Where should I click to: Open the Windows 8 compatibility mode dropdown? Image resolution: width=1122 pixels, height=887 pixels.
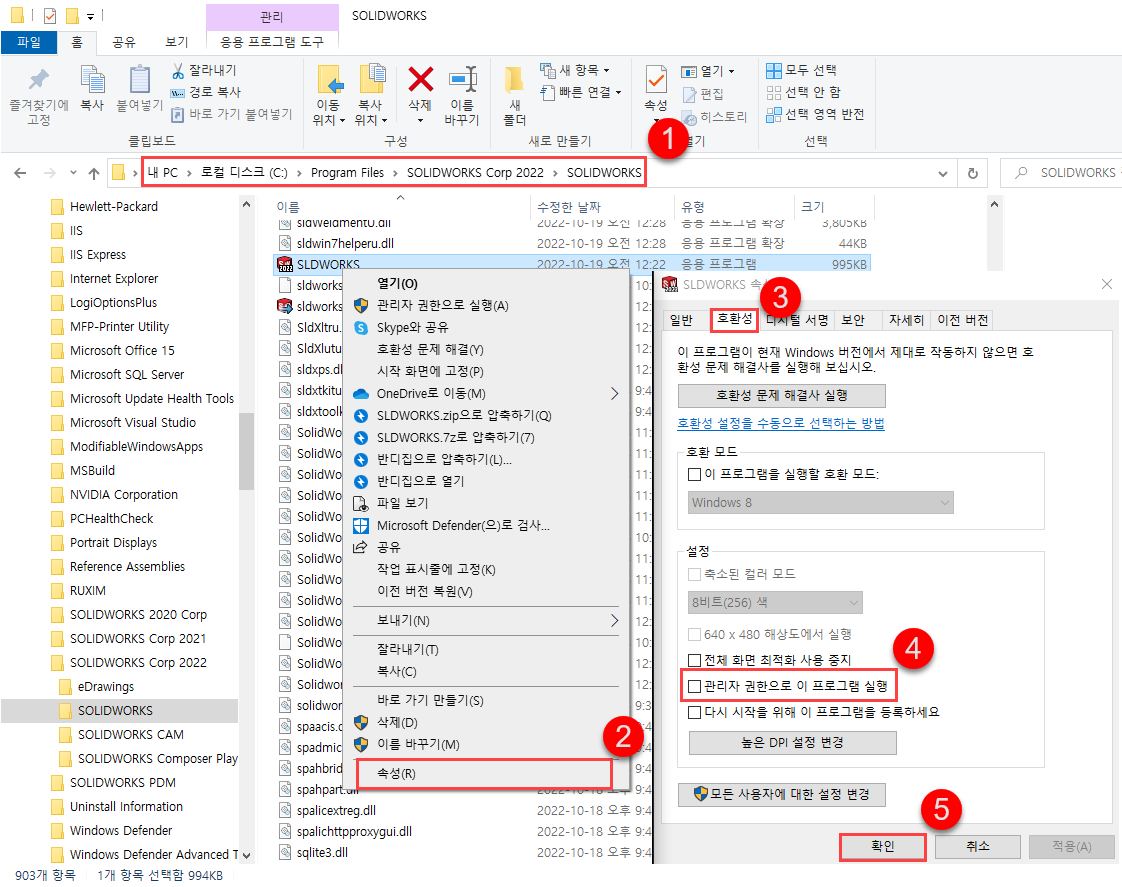click(821, 502)
